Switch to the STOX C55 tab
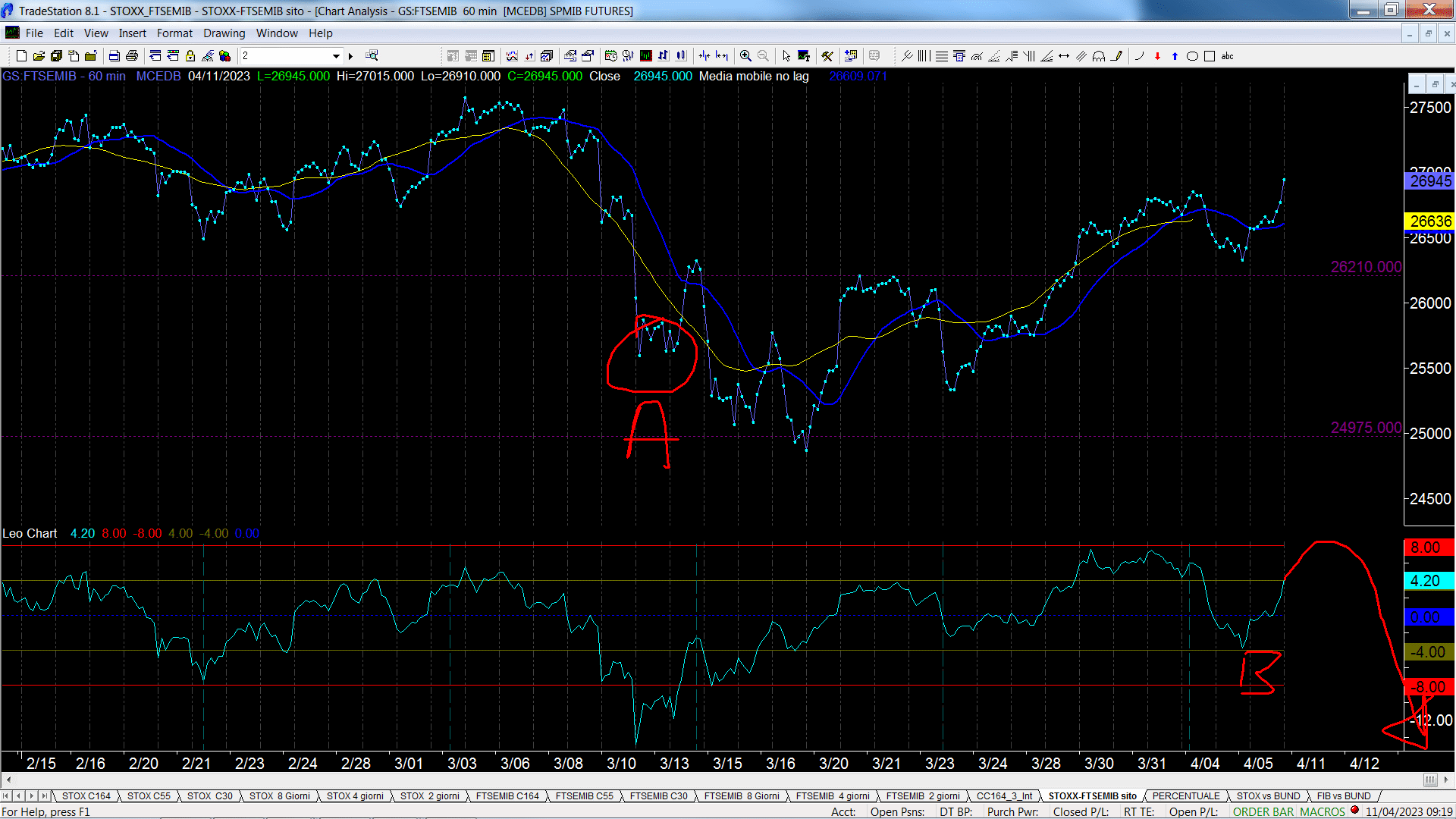 tap(149, 796)
